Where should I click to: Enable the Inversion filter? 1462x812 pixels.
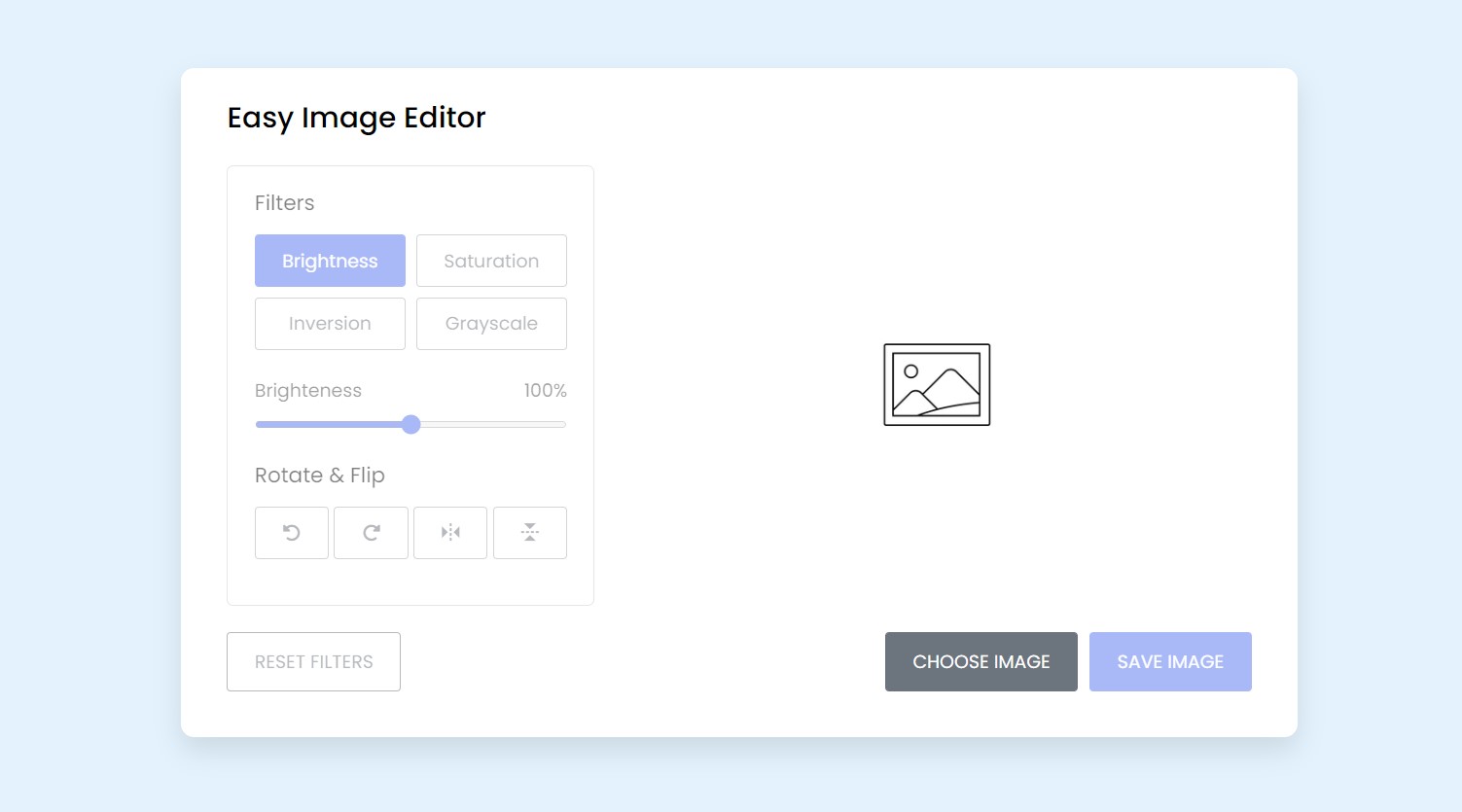pos(330,323)
